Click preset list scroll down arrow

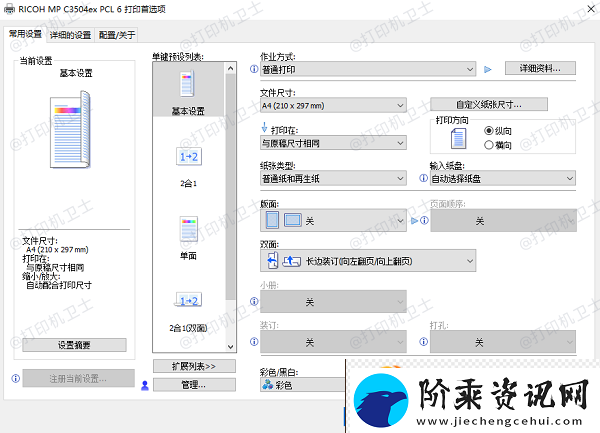230,347
